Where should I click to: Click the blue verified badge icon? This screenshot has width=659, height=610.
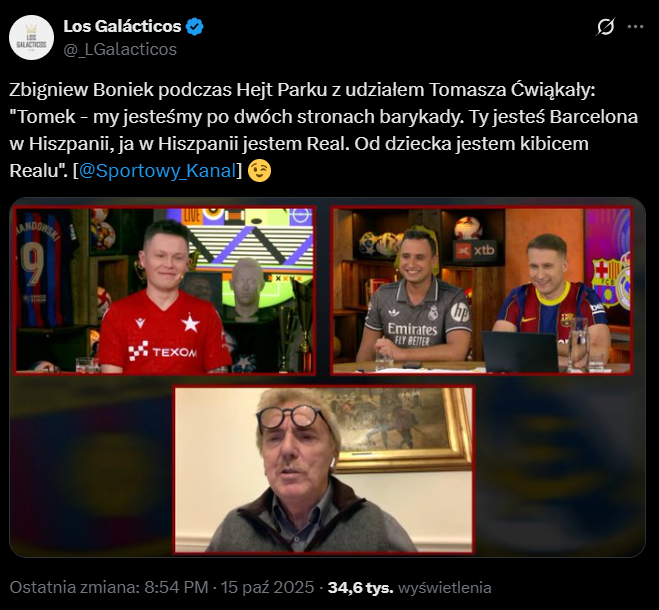195,27
